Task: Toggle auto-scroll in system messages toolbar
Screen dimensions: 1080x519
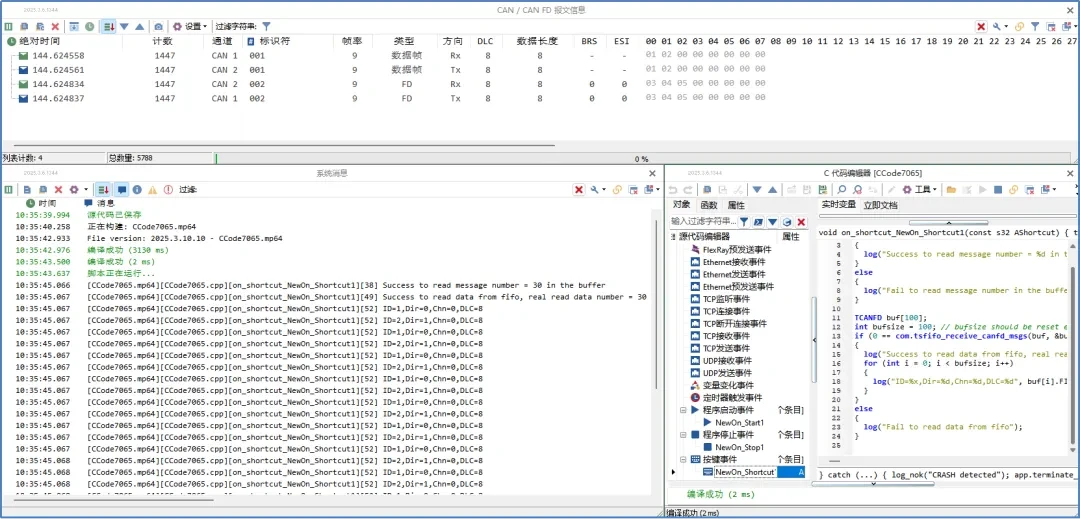Action: [103, 189]
